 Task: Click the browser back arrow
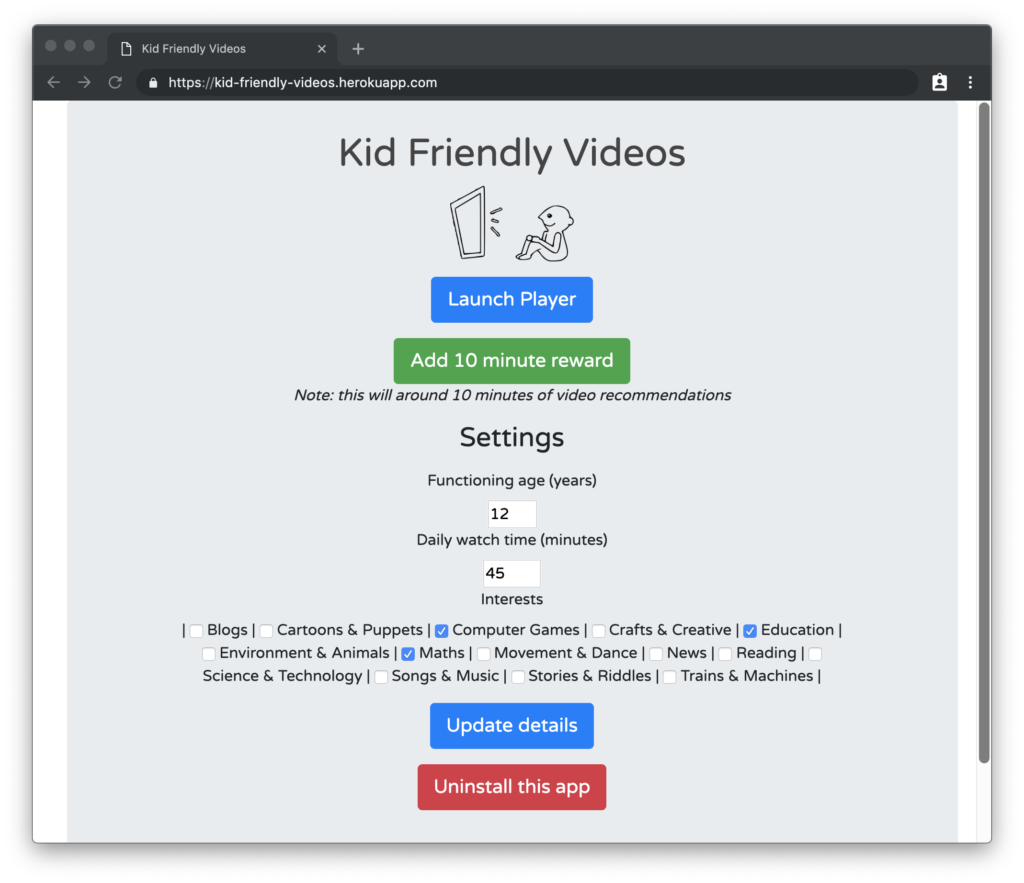click(54, 83)
